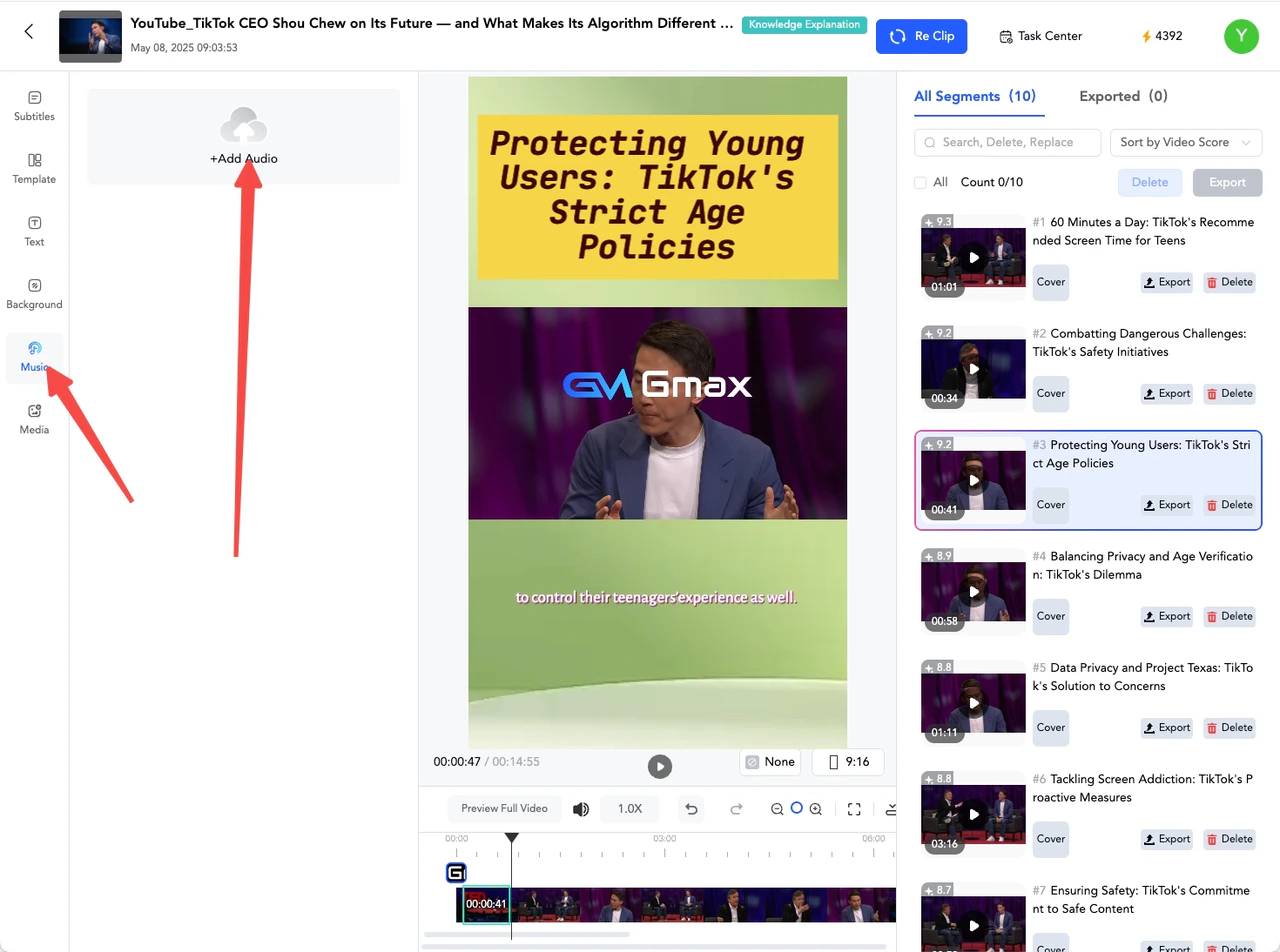This screenshot has width=1280, height=952.
Task: Enter fullscreen preview mode
Action: [x=854, y=809]
